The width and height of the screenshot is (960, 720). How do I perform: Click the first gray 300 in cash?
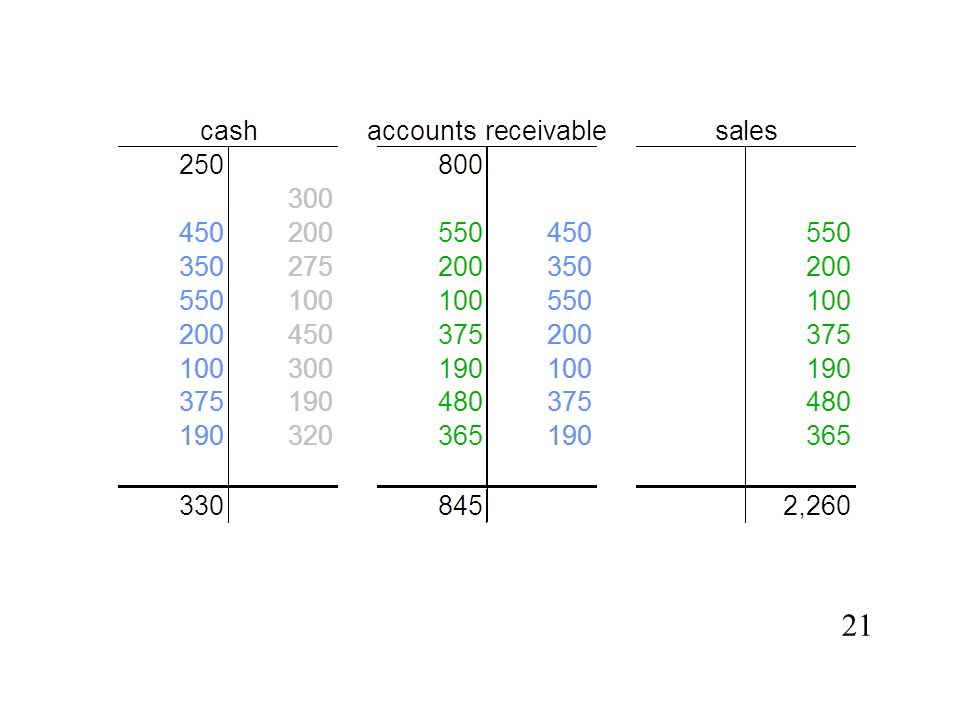coord(310,198)
